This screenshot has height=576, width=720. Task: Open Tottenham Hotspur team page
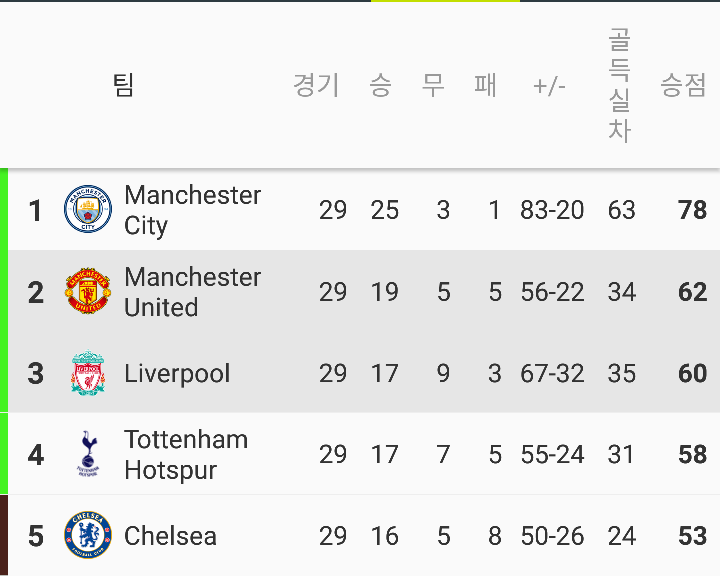point(186,455)
